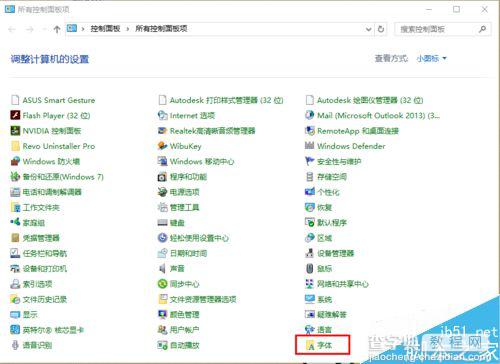Viewport: 500px width, 364px height.
Task: Open 显示 settings
Action: point(24,314)
